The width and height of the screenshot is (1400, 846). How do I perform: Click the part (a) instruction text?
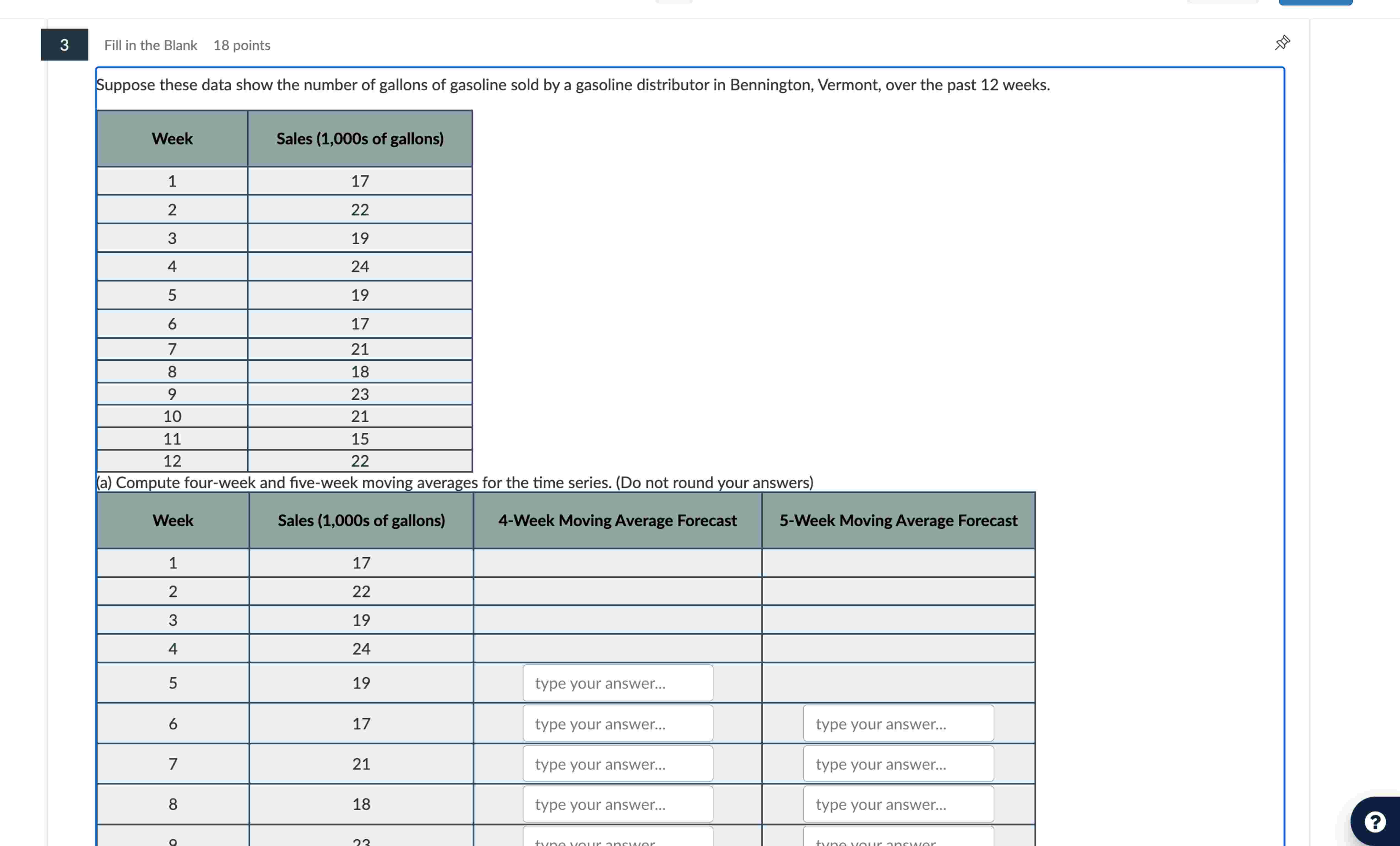click(455, 482)
